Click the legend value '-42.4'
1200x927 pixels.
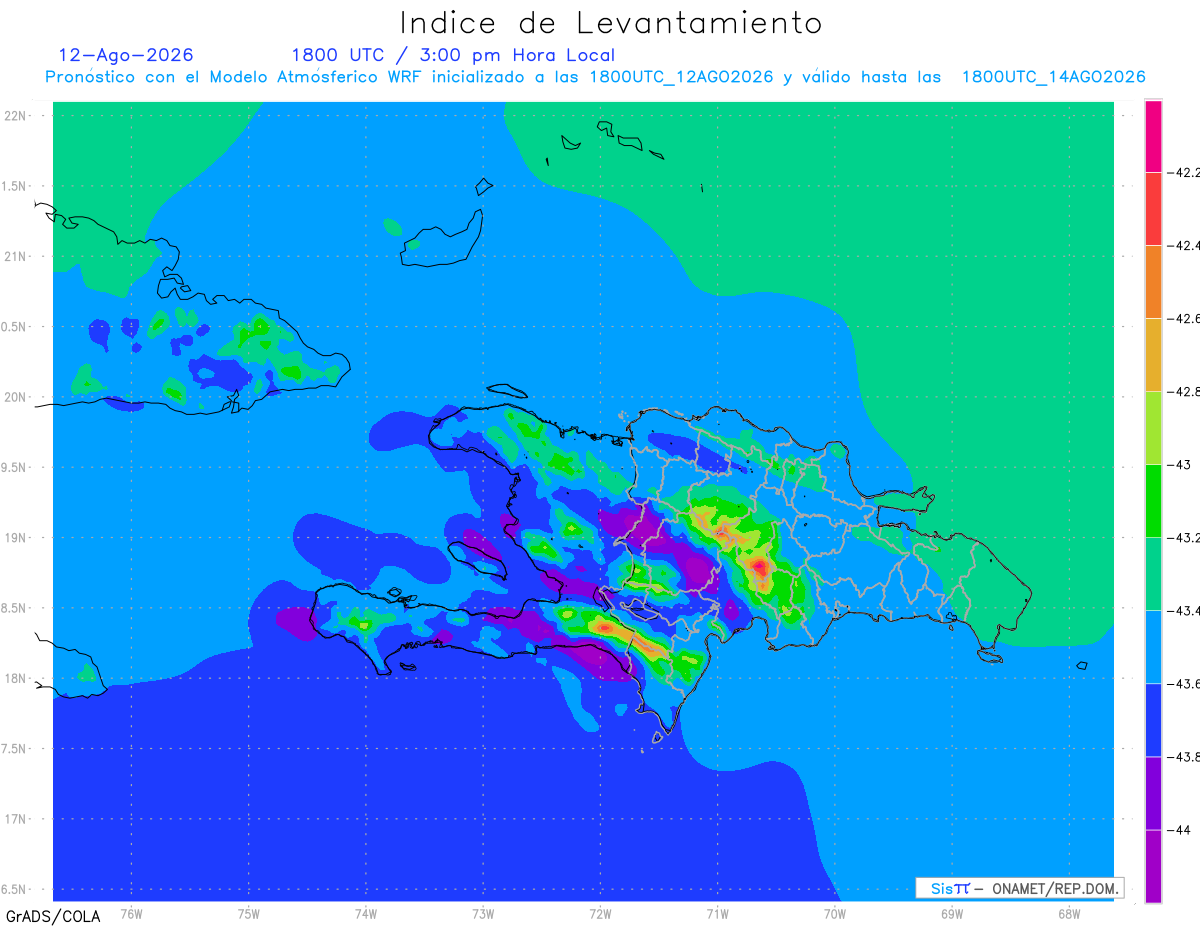click(x=1185, y=246)
